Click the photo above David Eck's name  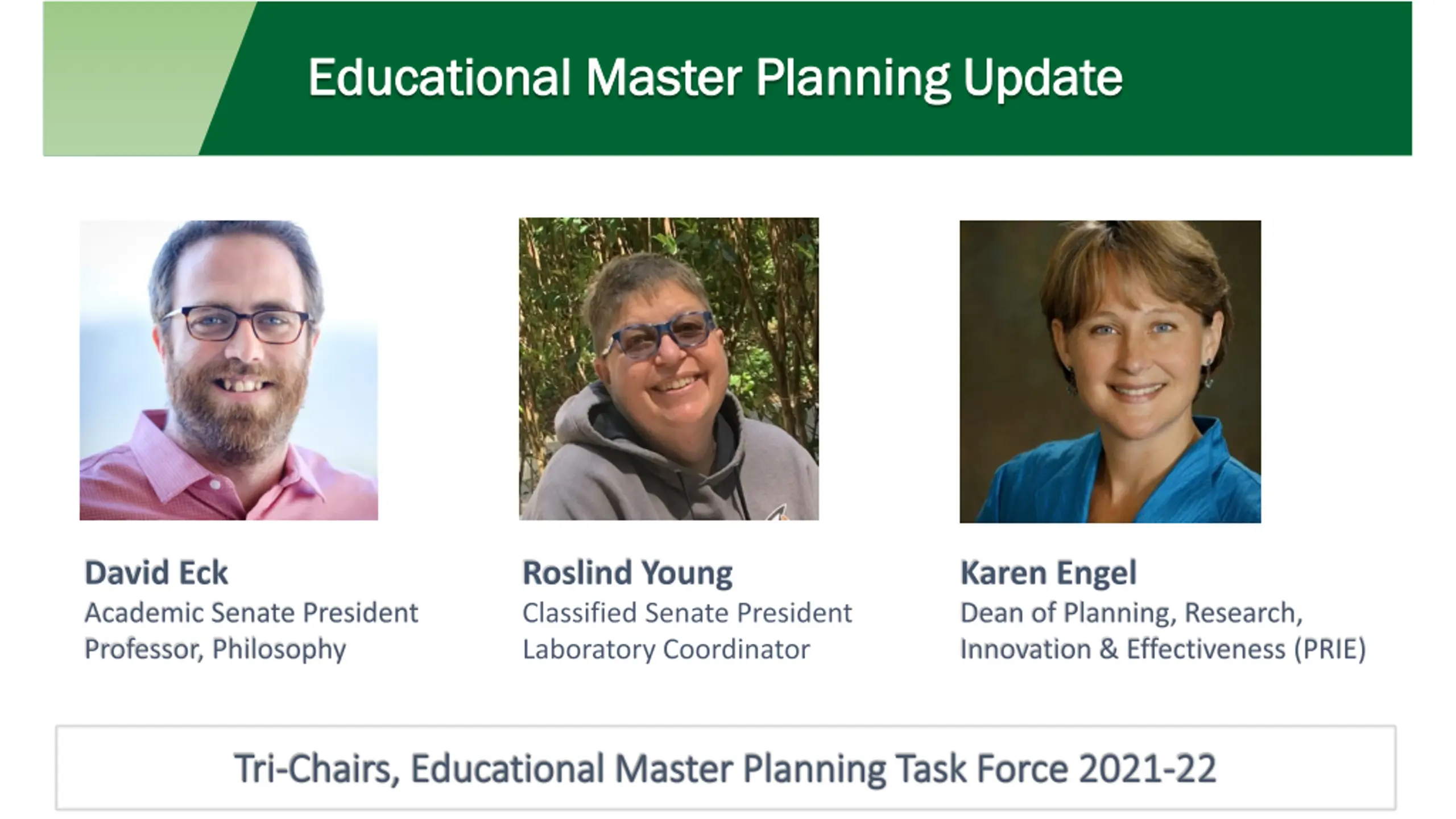[229, 370]
